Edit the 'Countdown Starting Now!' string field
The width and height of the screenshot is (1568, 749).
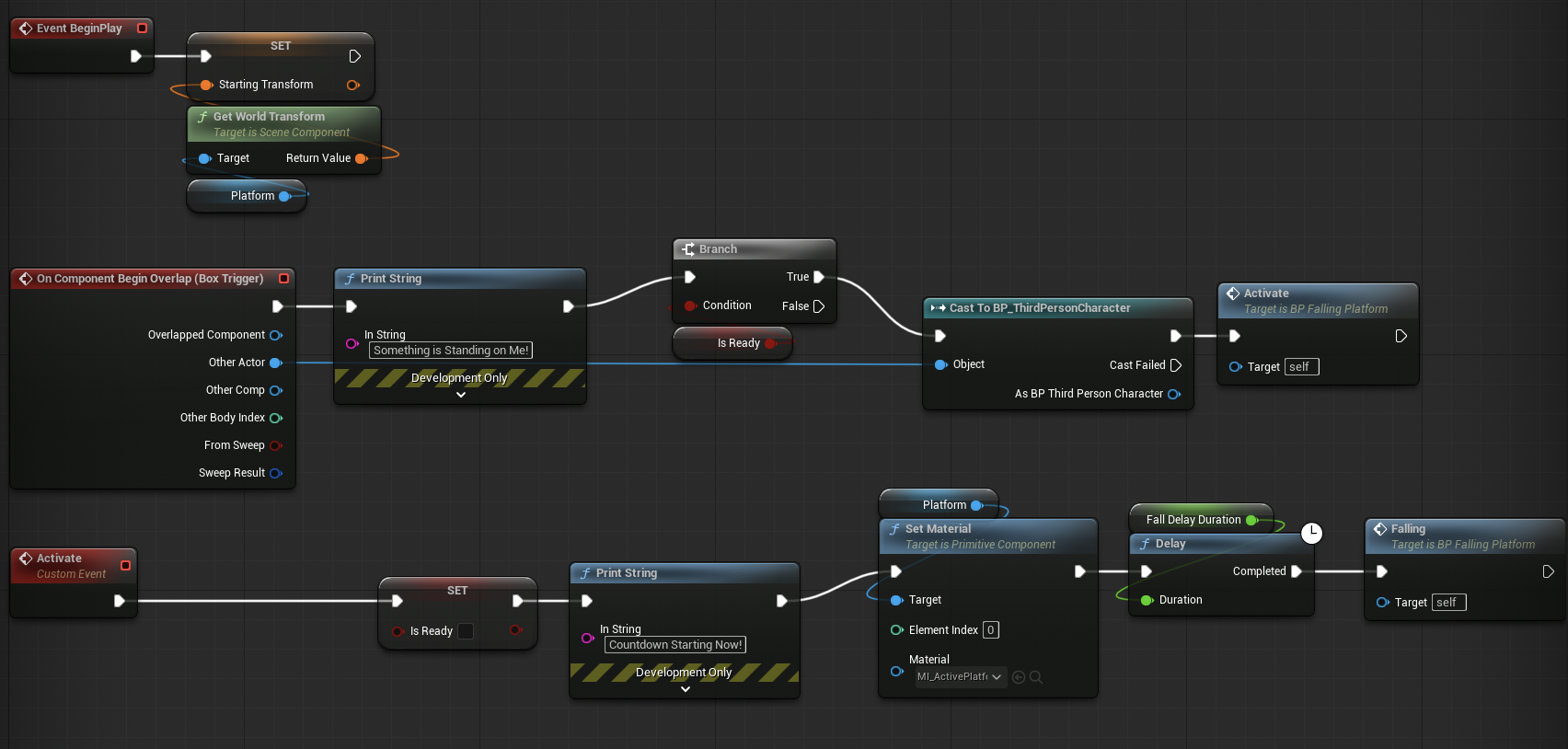click(675, 645)
